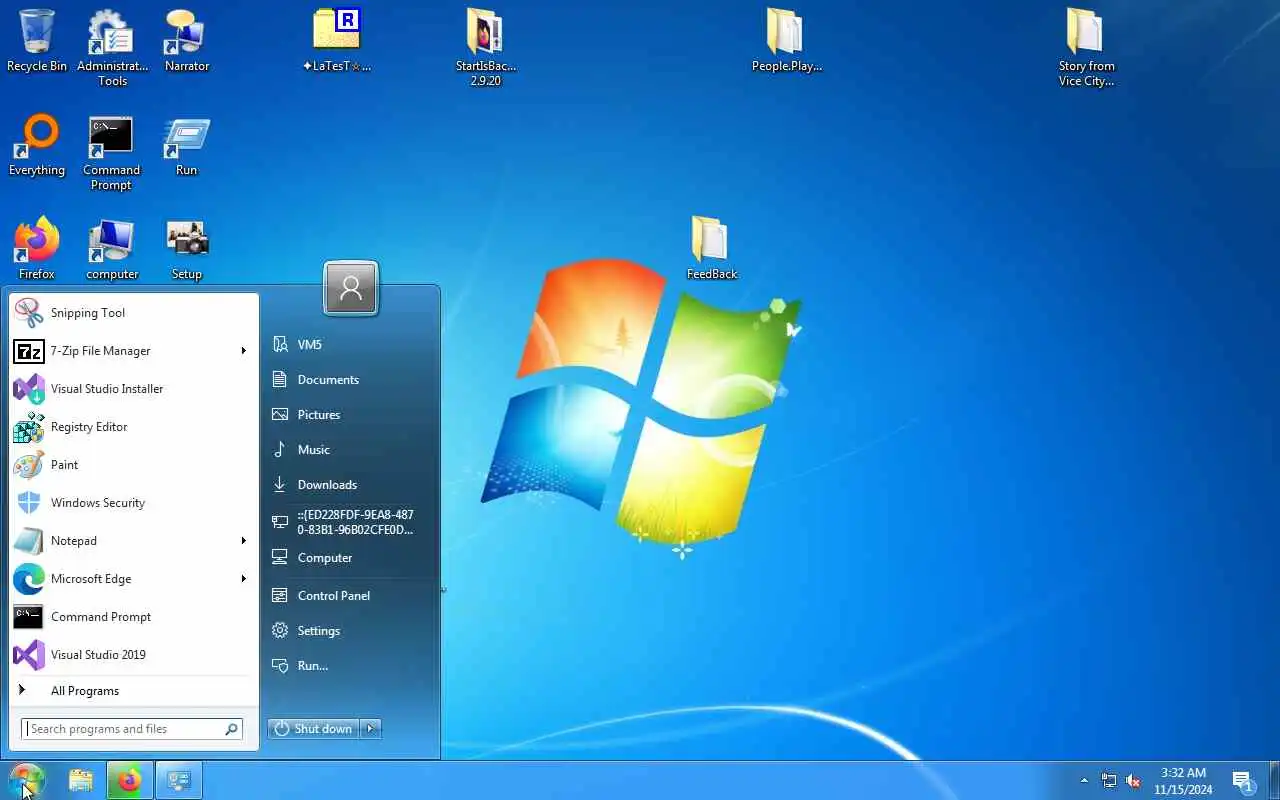Open VM5 user folder link
The height and width of the screenshot is (800, 1280).
(x=351, y=345)
